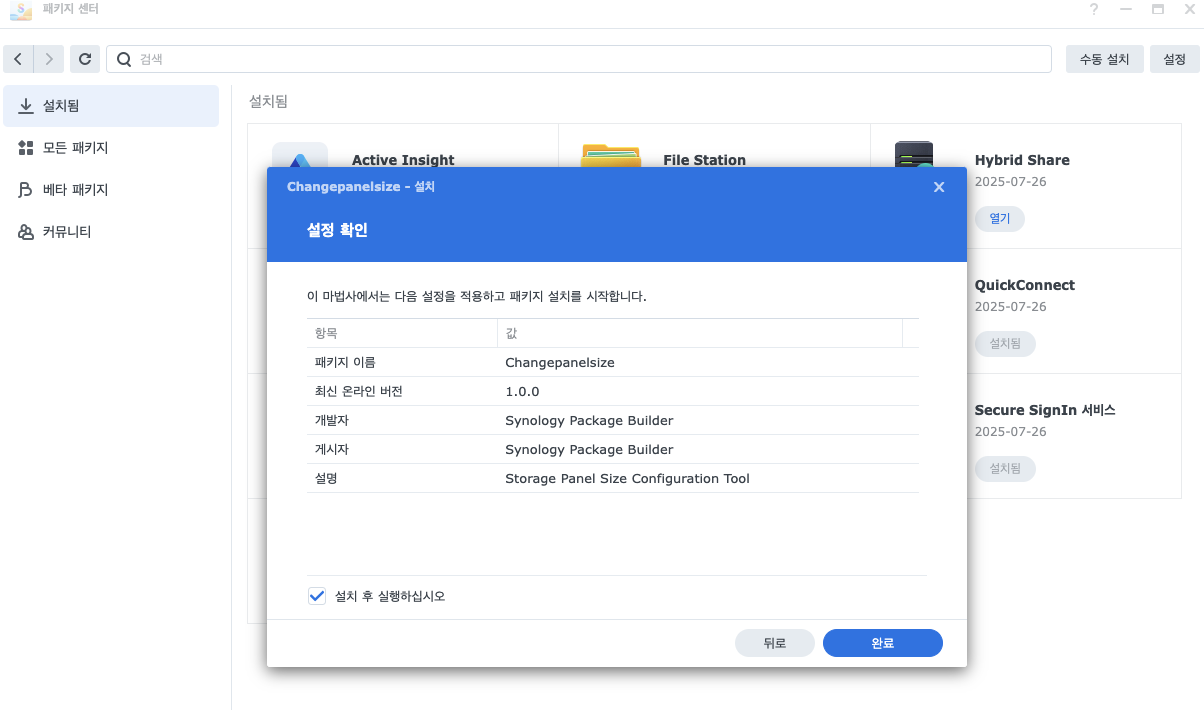
Task: Click Storage Panel Size Configuration Tool text
Action: pyautogui.click(x=627, y=479)
